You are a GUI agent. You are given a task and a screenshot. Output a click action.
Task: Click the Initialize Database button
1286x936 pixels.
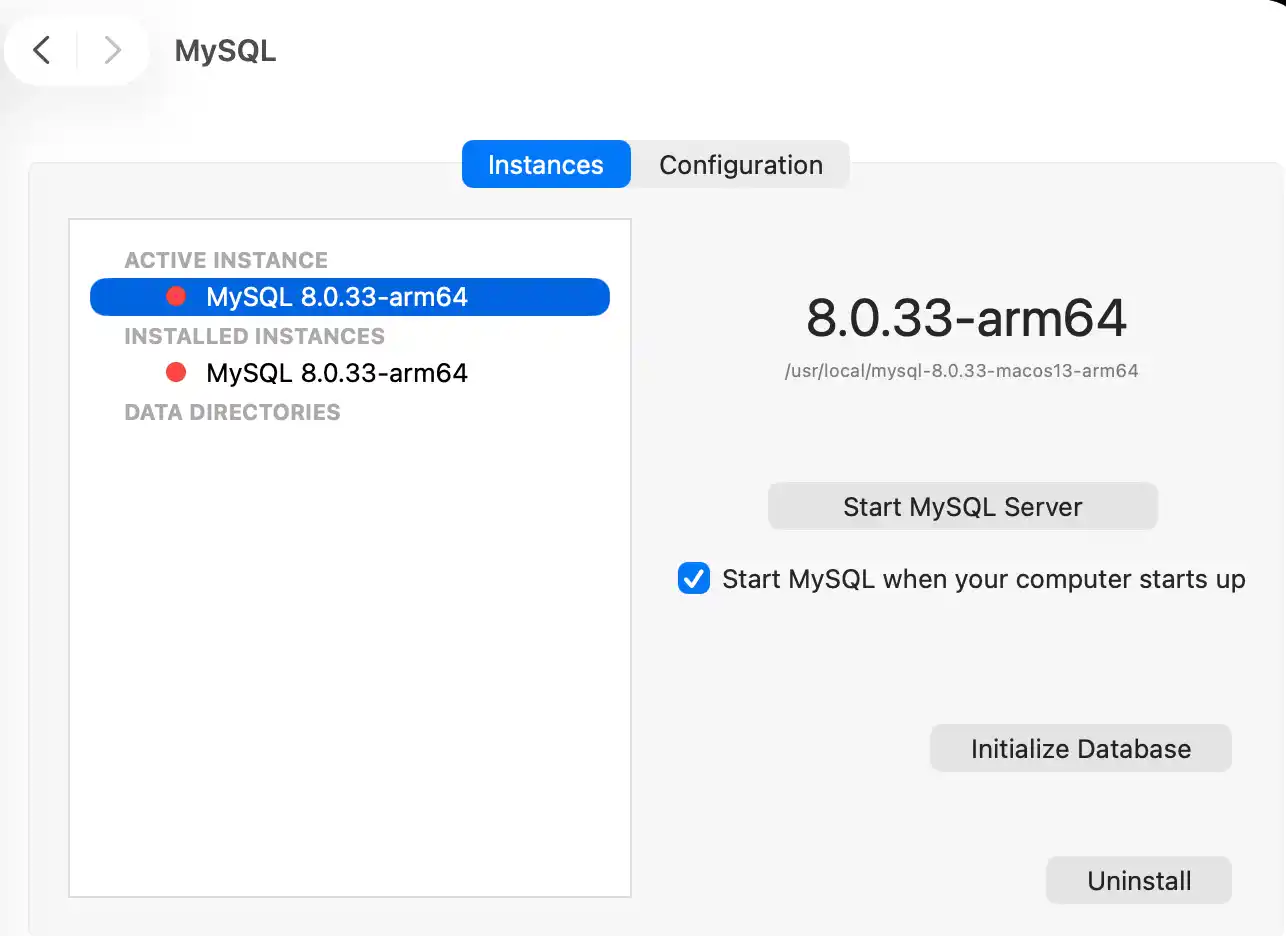click(x=1080, y=747)
